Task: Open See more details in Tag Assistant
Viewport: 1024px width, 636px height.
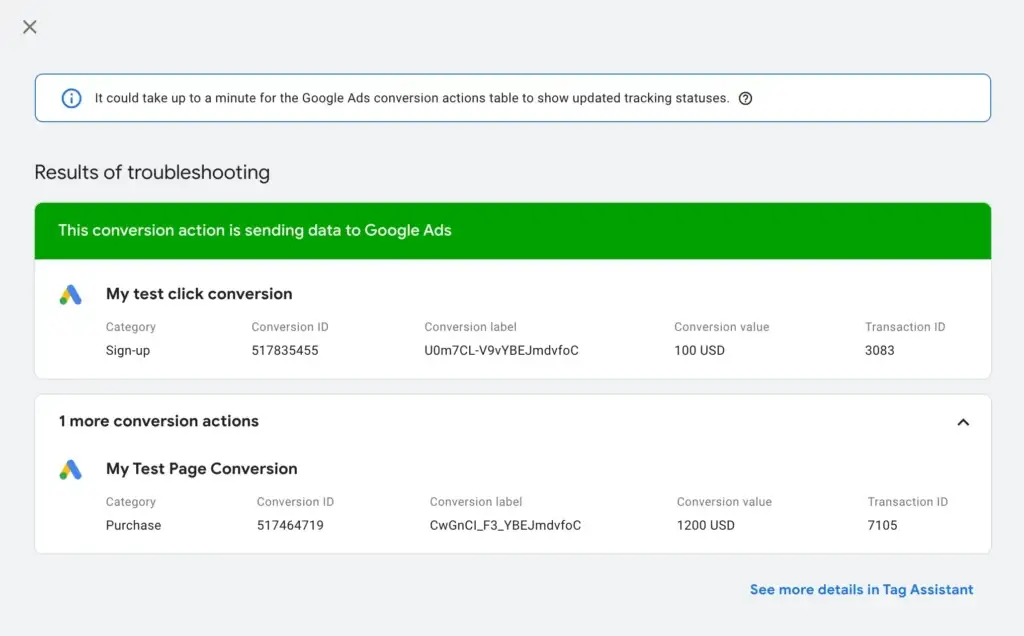Action: pos(861,589)
